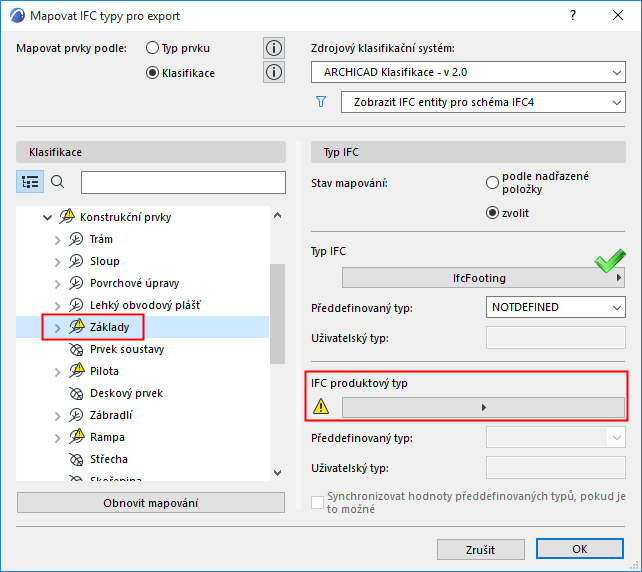Click the Obnovit mapování button

coord(150,503)
